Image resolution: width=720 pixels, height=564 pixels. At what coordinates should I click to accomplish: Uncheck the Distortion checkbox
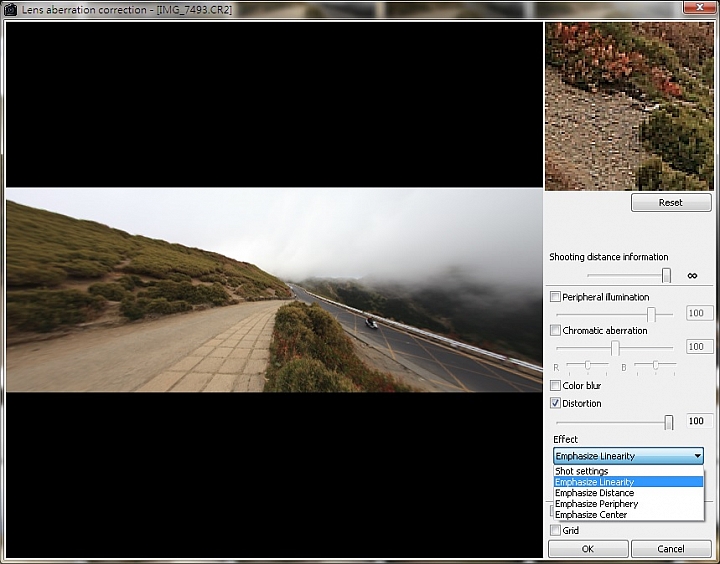coord(555,403)
